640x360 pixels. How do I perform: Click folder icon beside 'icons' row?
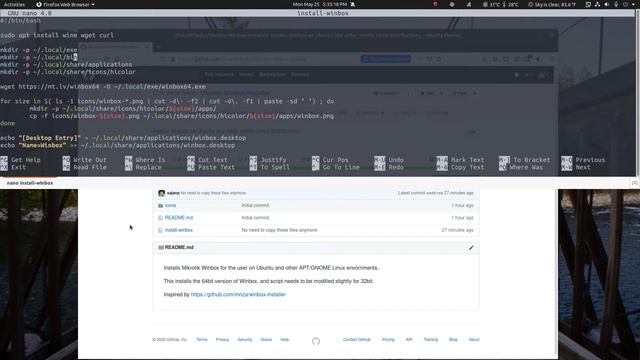160,205
